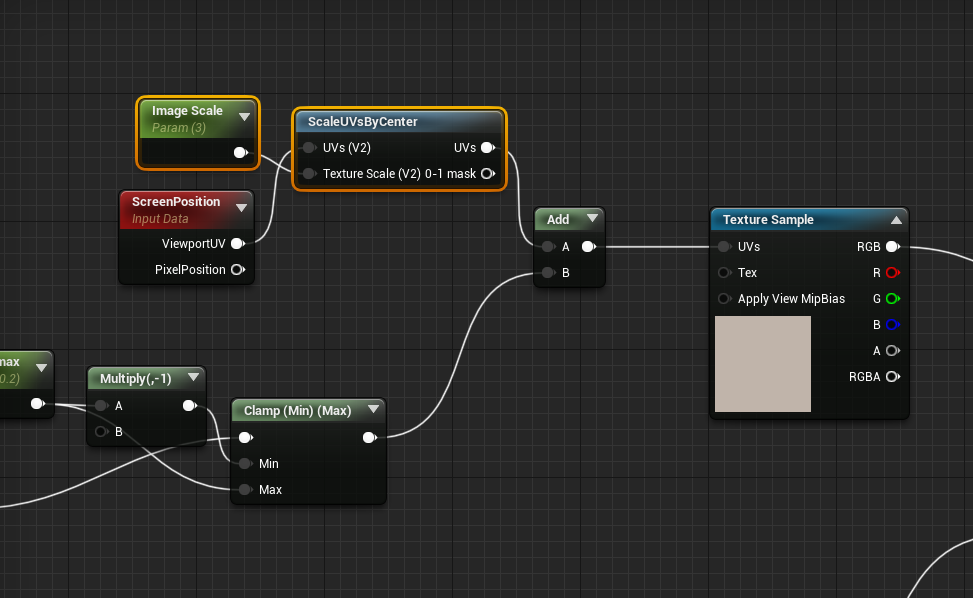Click the RGB output pin

[x=893, y=247]
